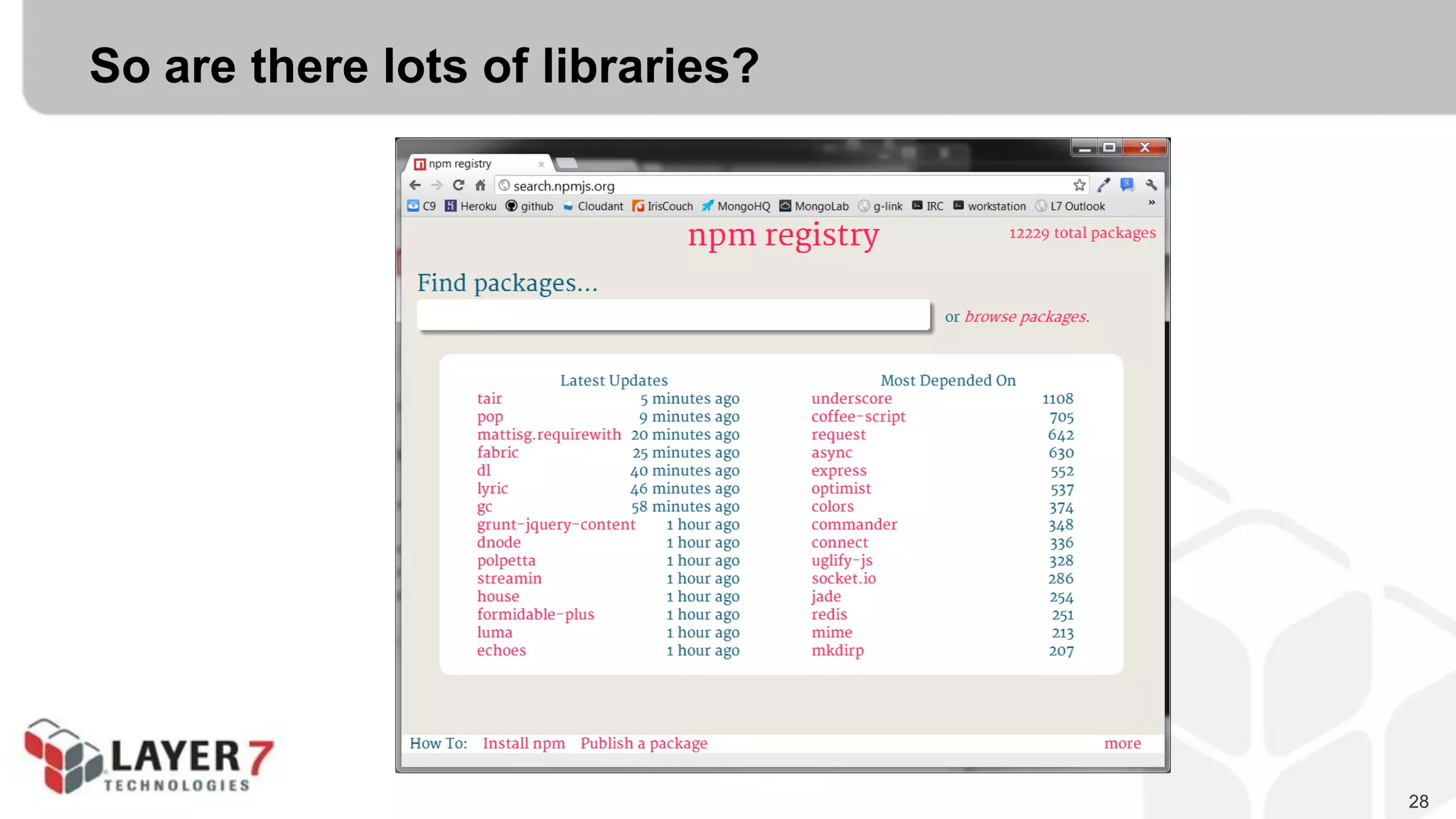Open the blue chat extension icon
This screenshot has width=1456, height=819.
click(1128, 186)
